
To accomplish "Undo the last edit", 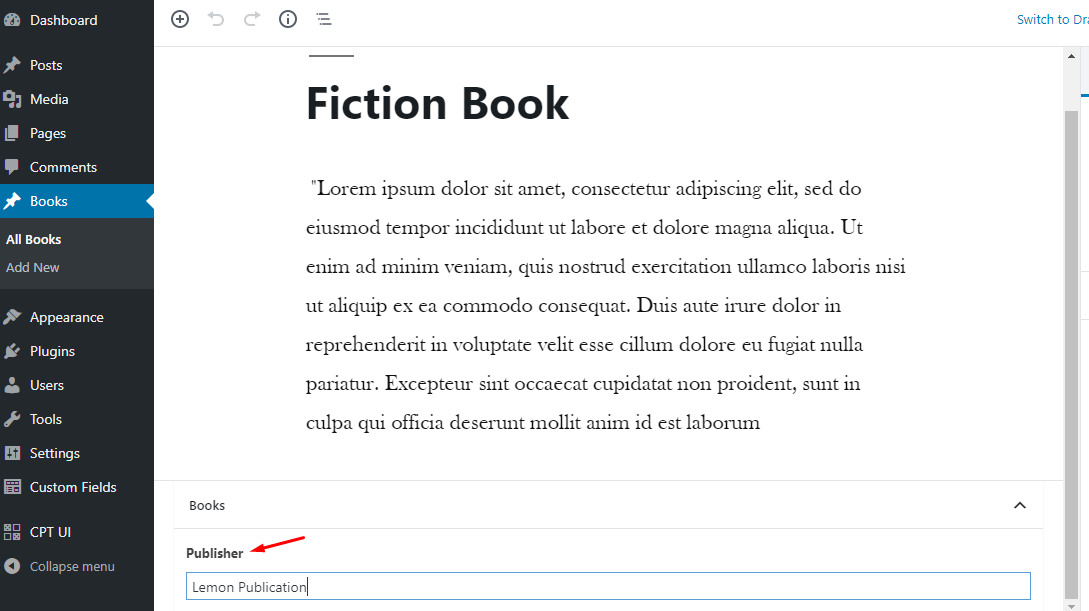I will click(216, 19).
